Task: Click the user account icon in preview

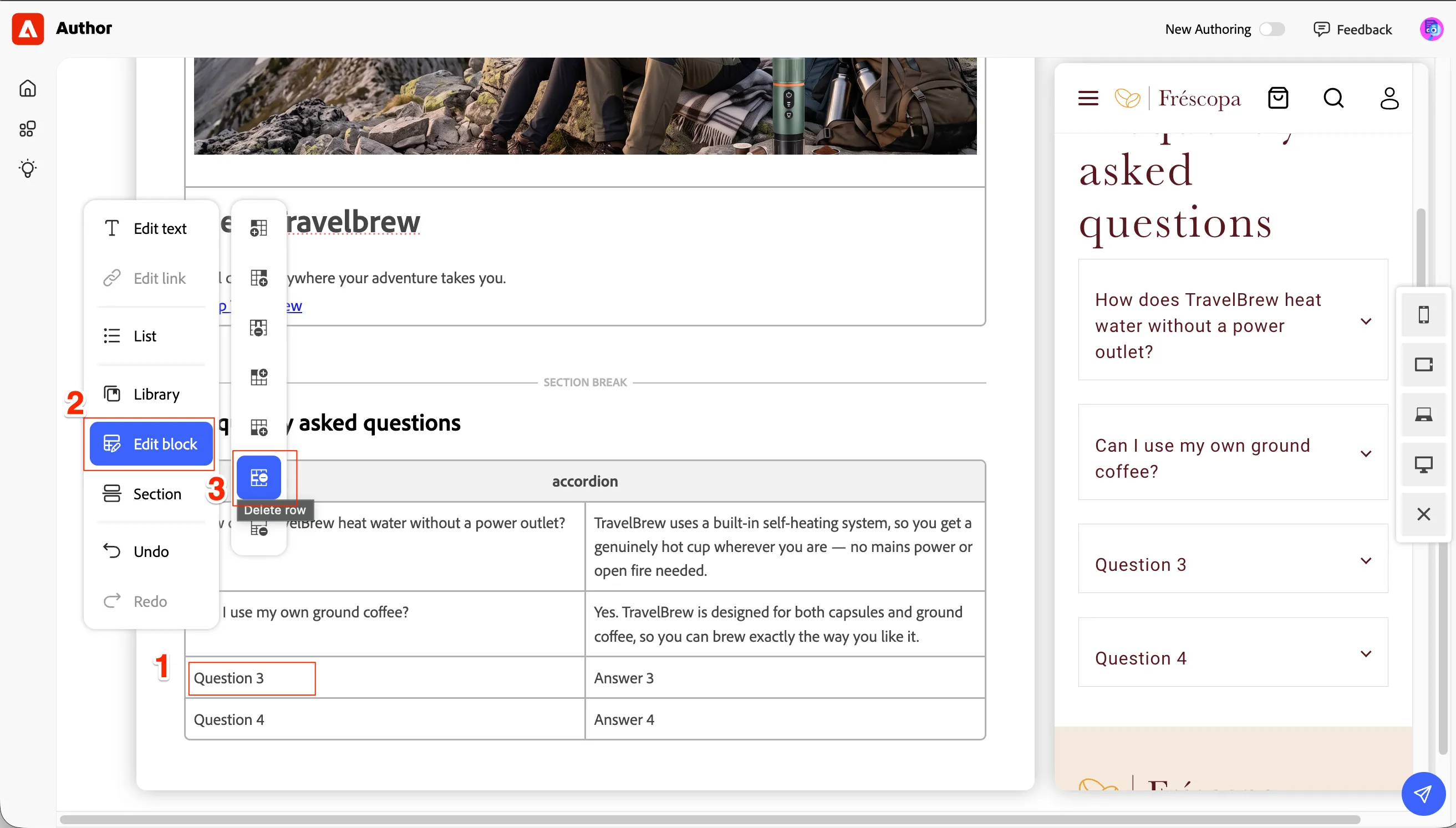Action: click(1389, 99)
